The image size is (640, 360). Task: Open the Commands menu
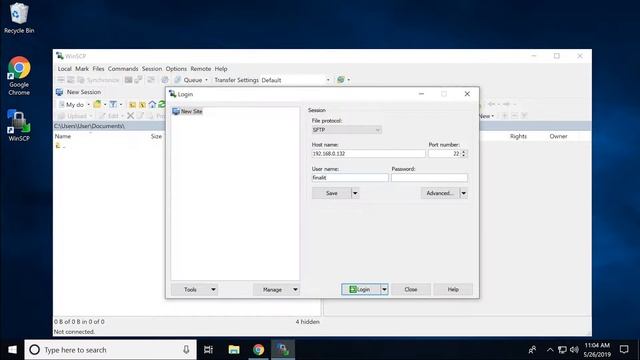coord(123,69)
